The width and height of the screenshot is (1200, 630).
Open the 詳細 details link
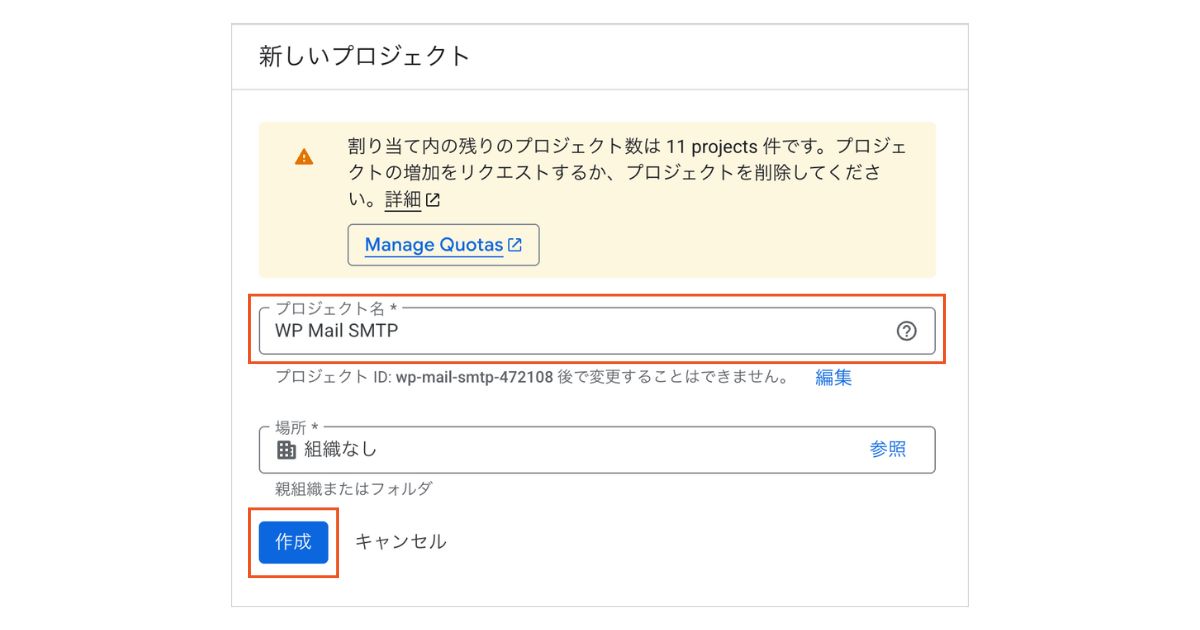[x=403, y=200]
